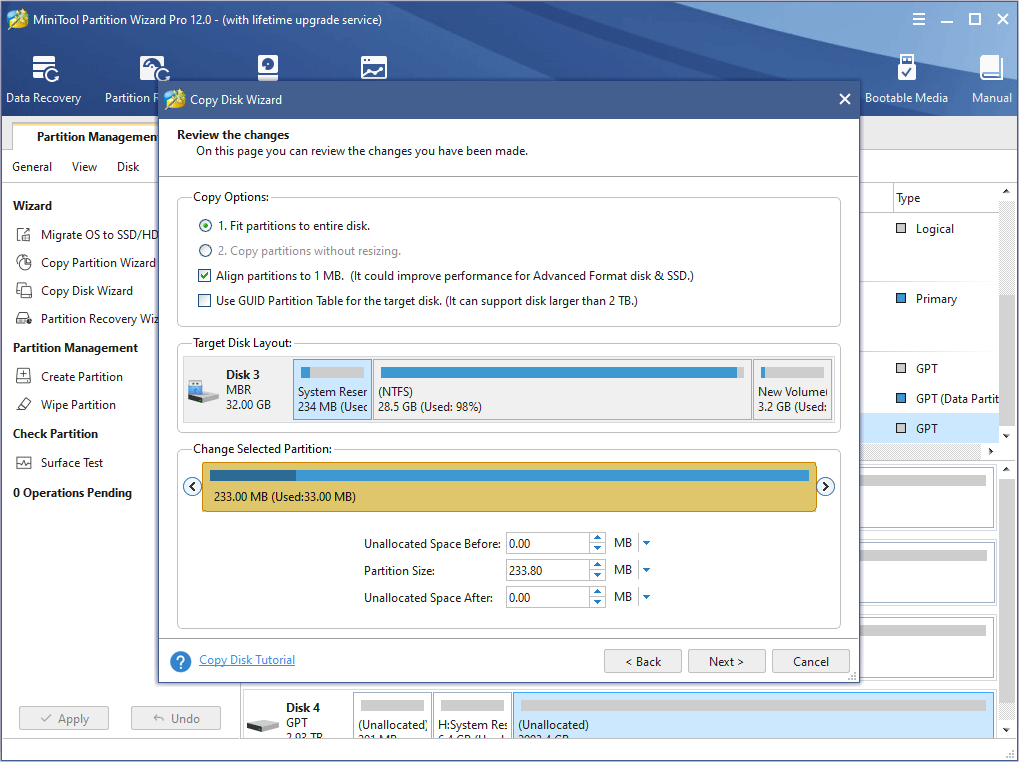
Task: Click the Undo button
Action: [176, 718]
